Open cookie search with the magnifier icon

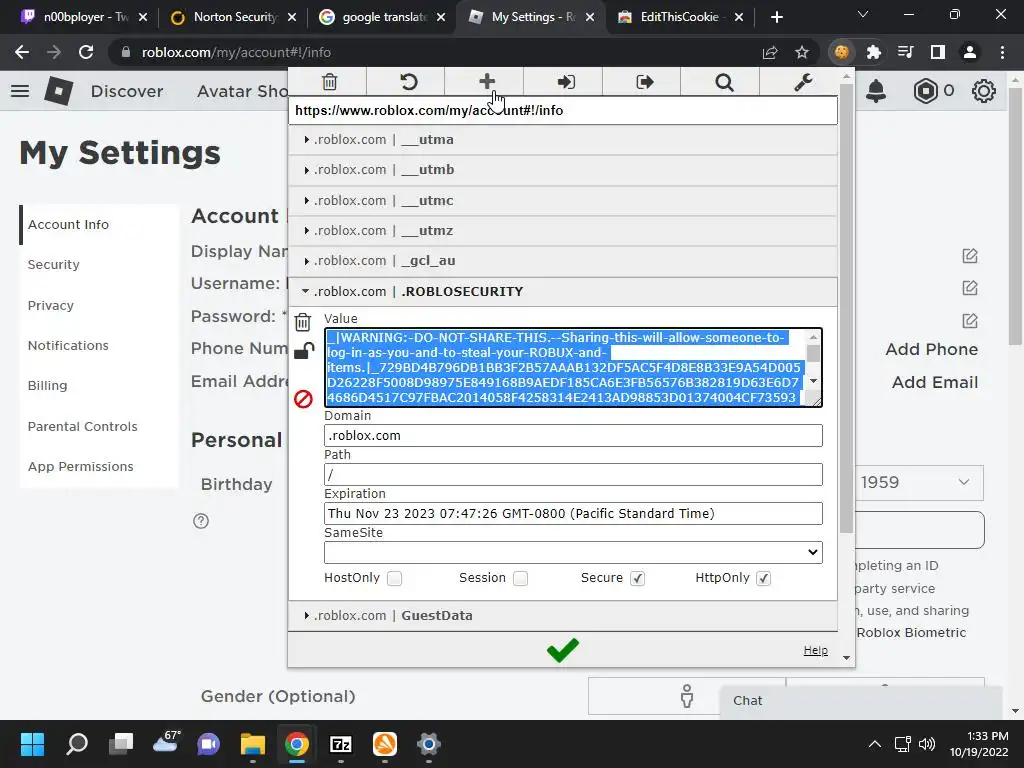(x=724, y=82)
